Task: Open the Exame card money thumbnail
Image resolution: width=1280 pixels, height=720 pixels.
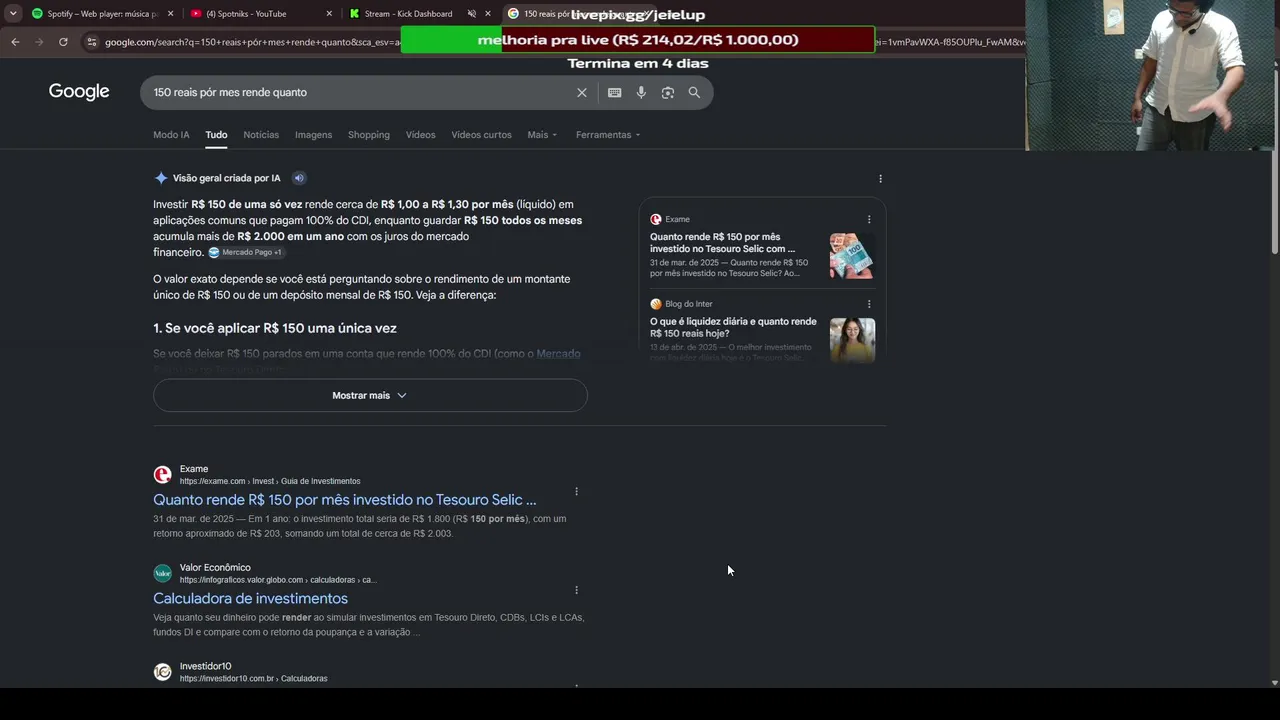Action: [852, 256]
